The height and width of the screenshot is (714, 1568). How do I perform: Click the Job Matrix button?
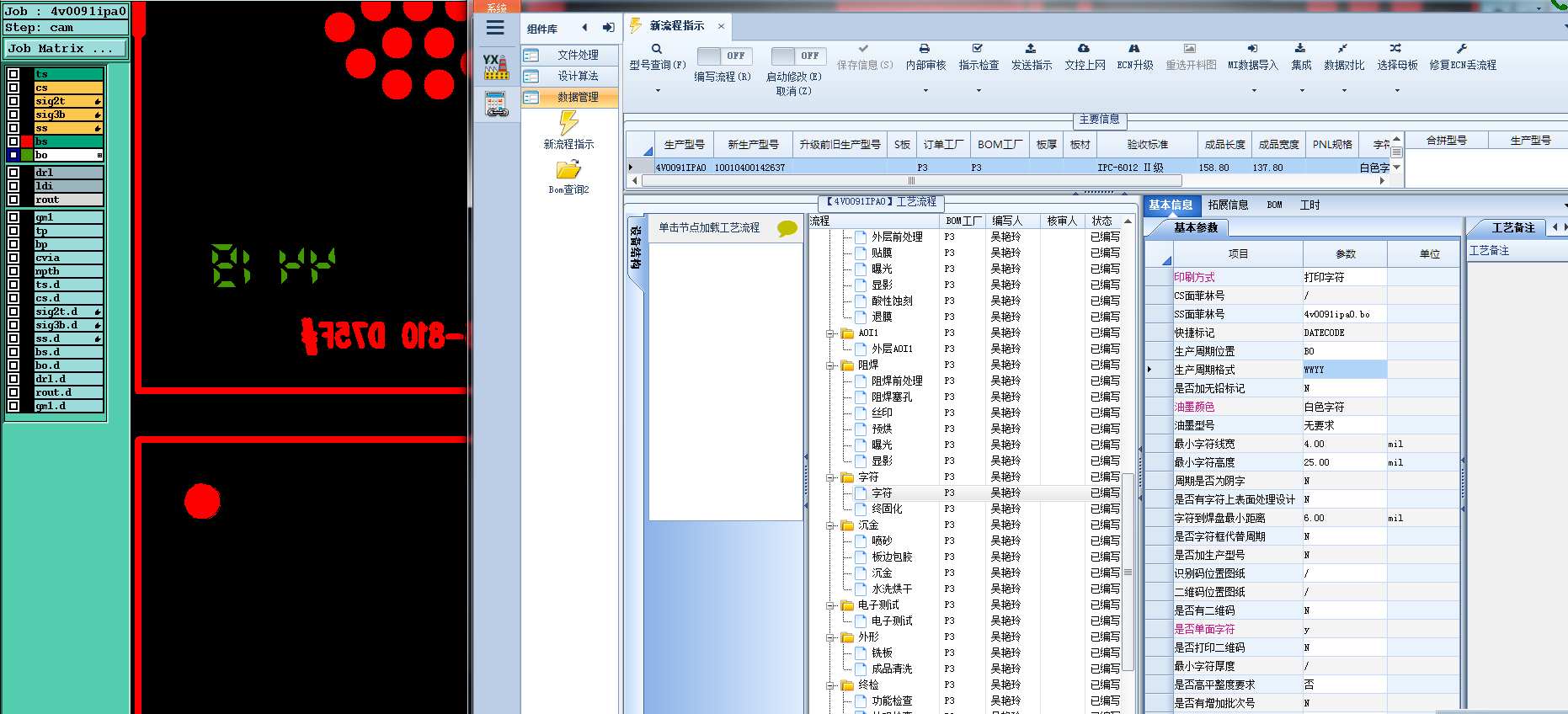[66, 49]
